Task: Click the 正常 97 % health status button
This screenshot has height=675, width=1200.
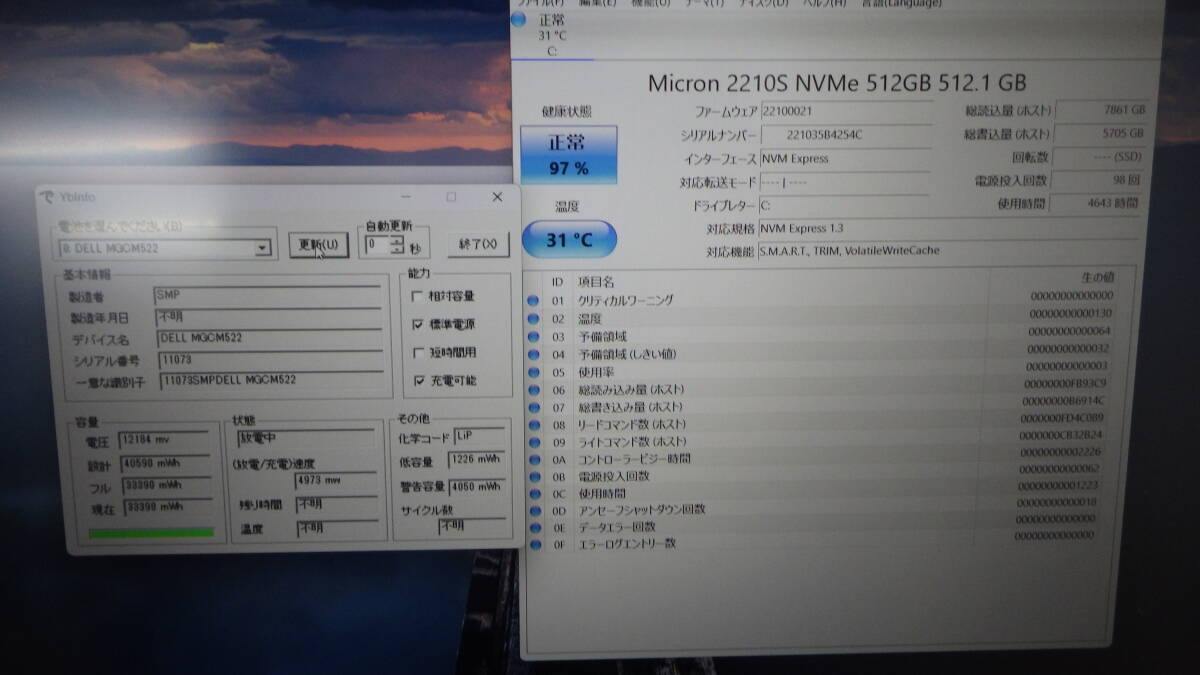Action: [x=568, y=155]
